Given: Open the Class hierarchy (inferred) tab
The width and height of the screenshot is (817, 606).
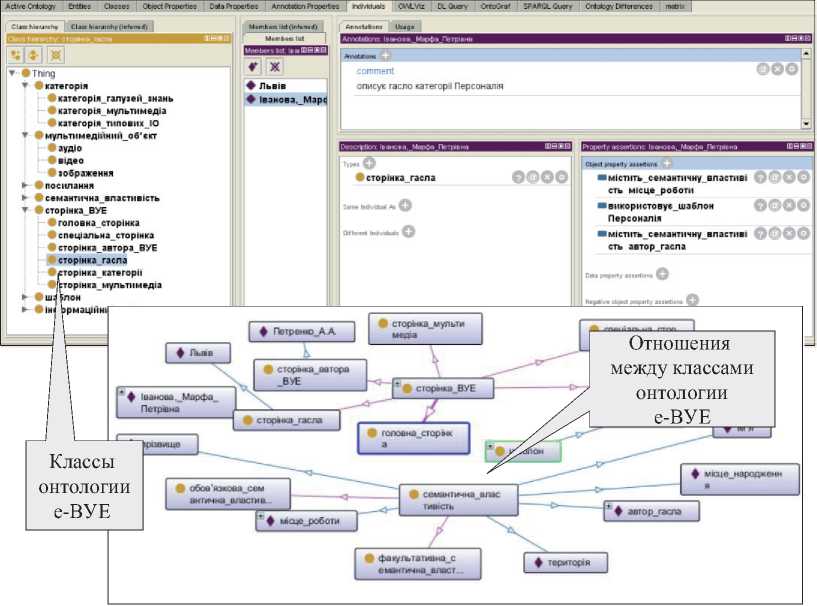Looking at the screenshot, I should coord(109,27).
